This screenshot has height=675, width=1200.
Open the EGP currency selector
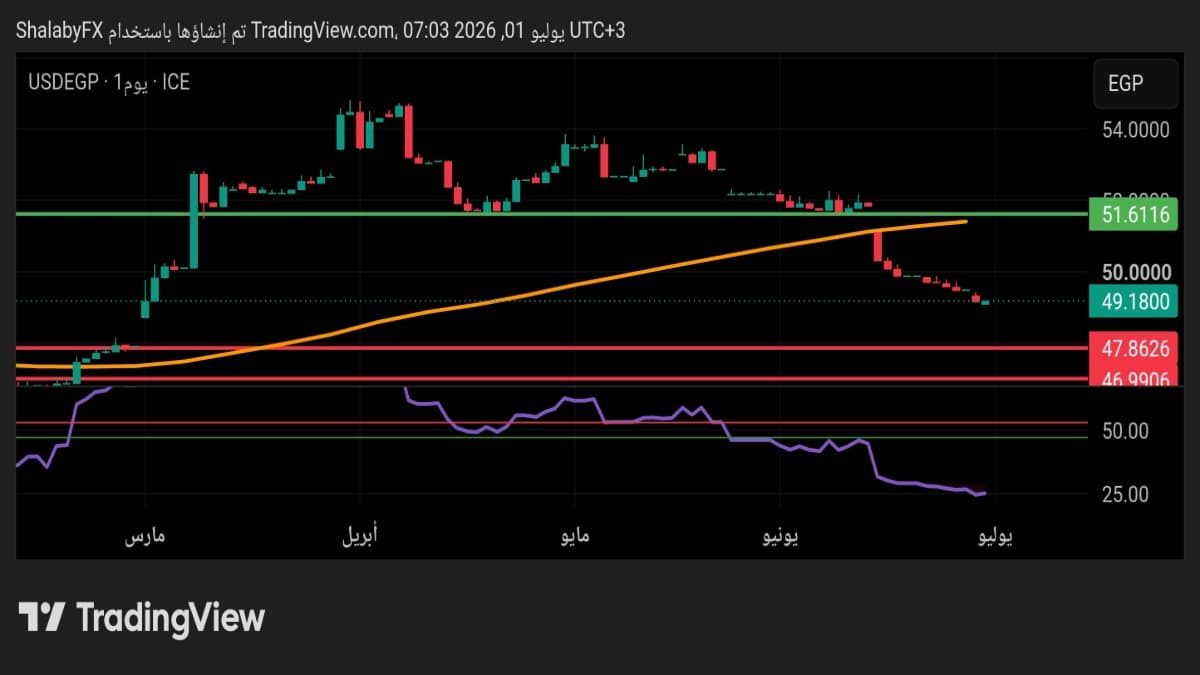(x=1134, y=83)
